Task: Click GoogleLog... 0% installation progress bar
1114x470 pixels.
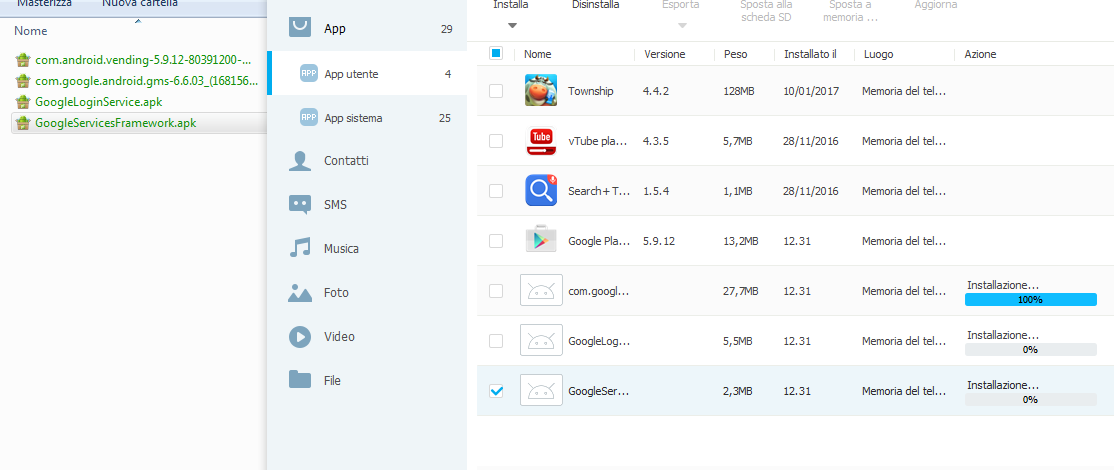Action: [1030, 349]
